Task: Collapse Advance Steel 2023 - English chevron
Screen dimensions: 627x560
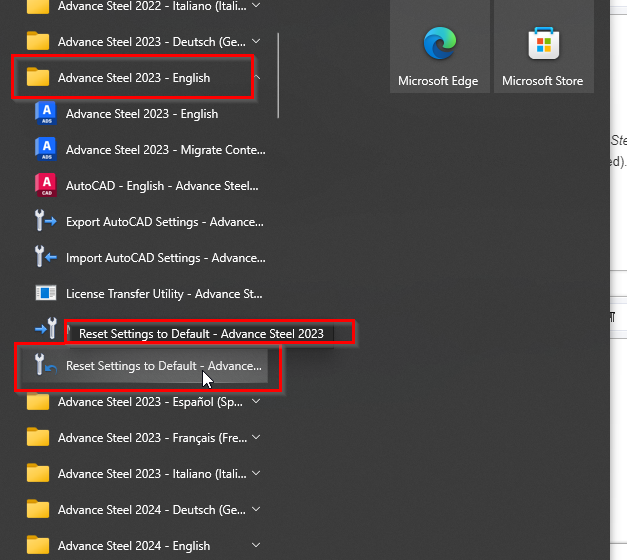Action: tap(258, 77)
